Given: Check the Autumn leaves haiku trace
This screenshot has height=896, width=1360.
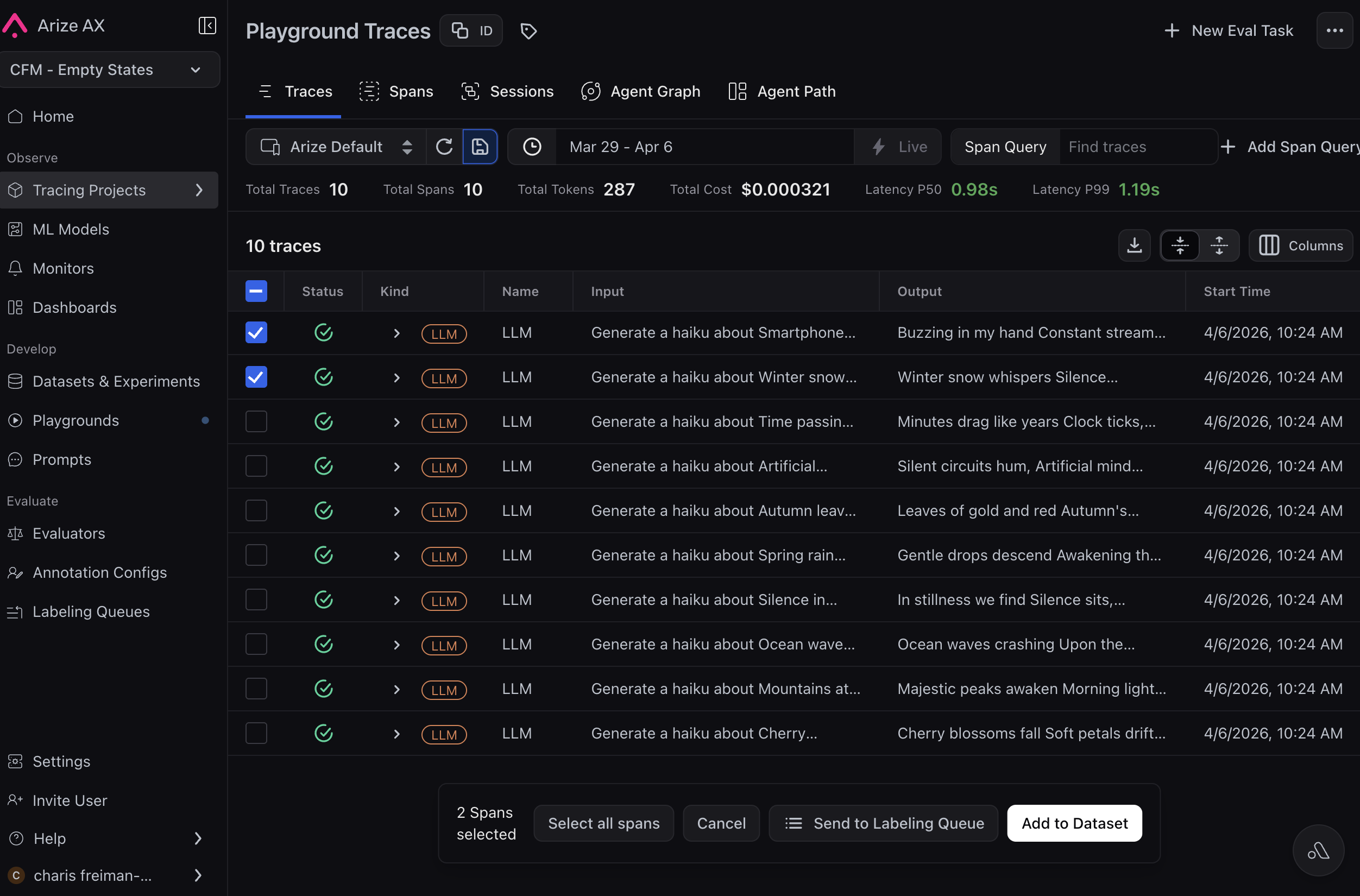Looking at the screenshot, I should coord(256,511).
